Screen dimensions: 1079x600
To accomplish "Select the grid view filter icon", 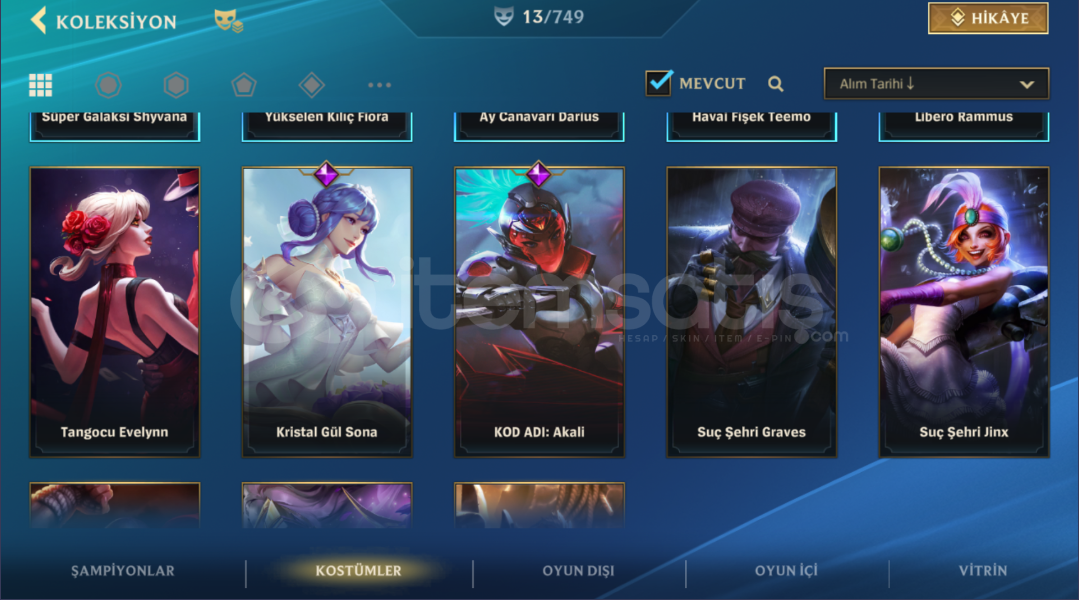I will (41, 85).
